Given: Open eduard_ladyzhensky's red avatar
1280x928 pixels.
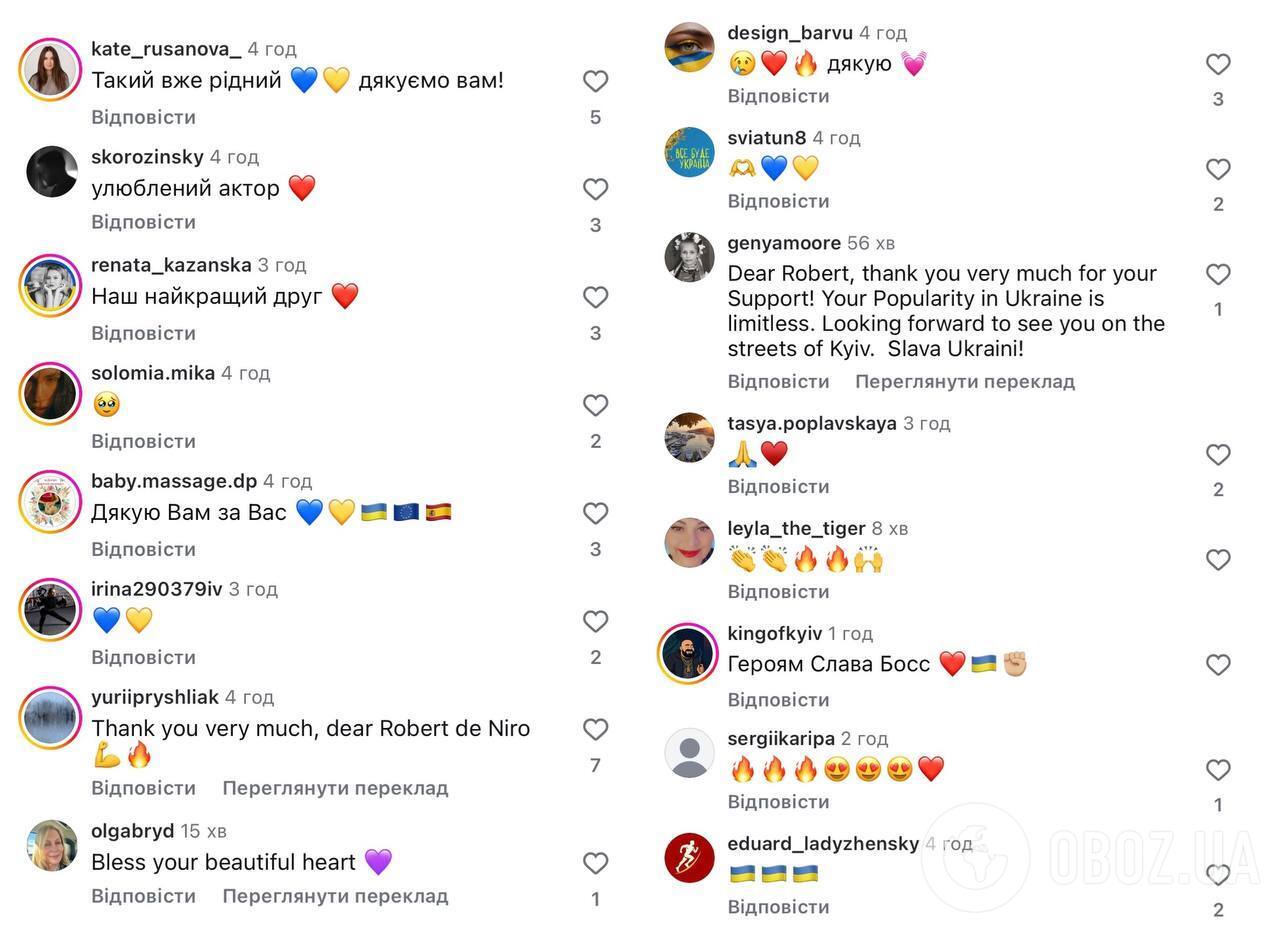Looking at the screenshot, I should pos(689,858).
